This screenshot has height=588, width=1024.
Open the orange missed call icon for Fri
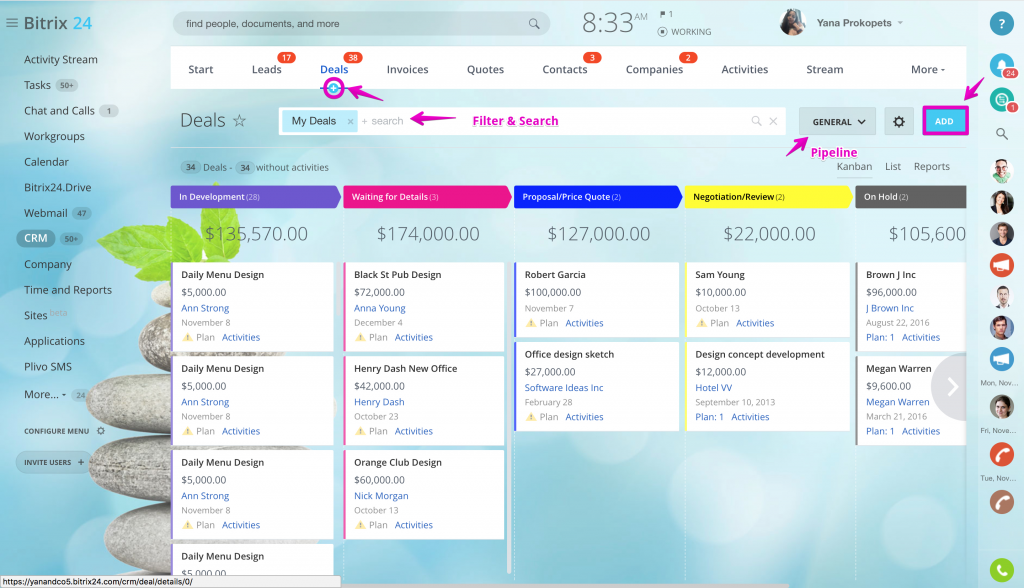pyautogui.click(x=1001, y=454)
